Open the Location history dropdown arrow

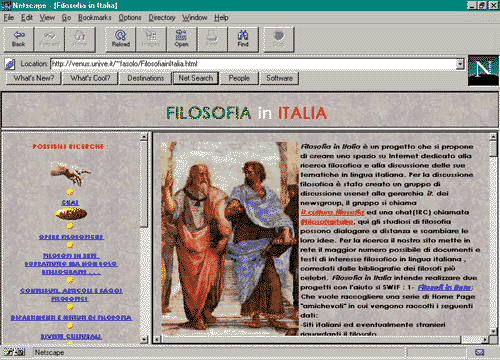(x=460, y=64)
